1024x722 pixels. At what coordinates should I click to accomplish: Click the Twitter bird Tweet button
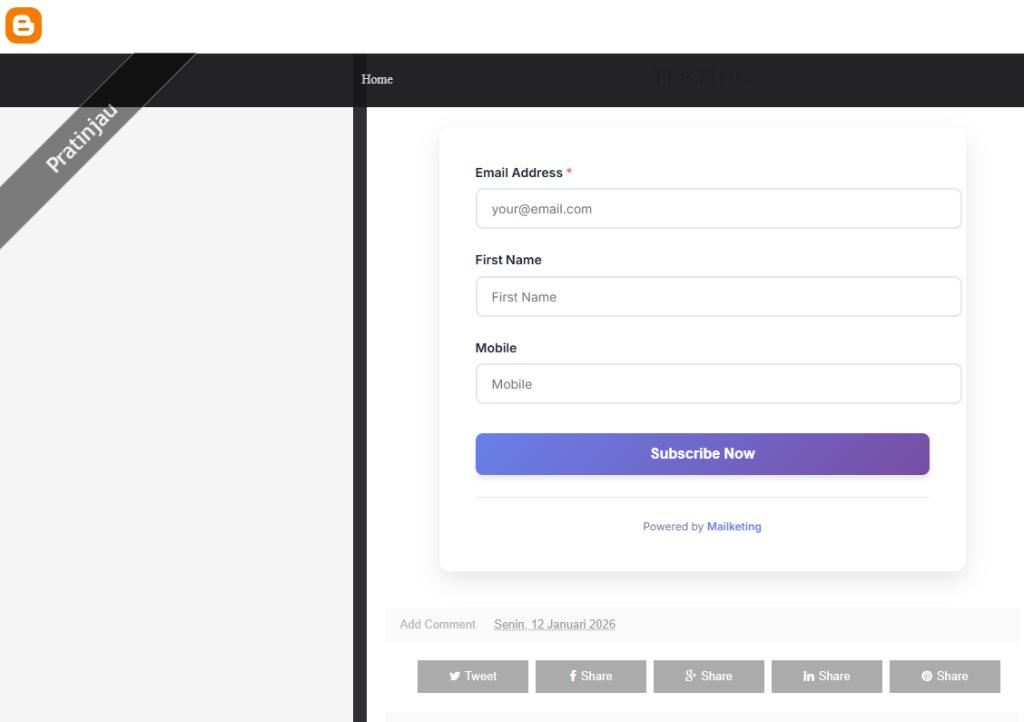click(x=472, y=676)
